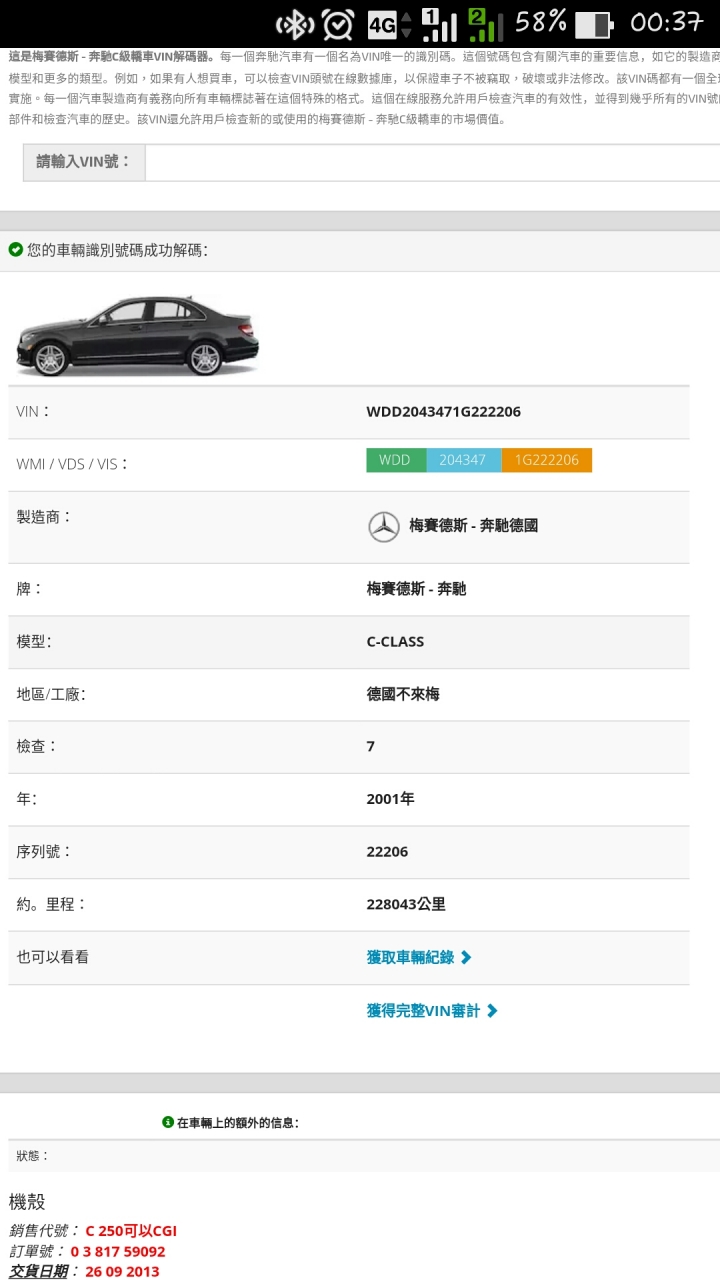Screen dimensions: 720x1280
Task: Click the green WDD WMI segment
Action: 395,460
